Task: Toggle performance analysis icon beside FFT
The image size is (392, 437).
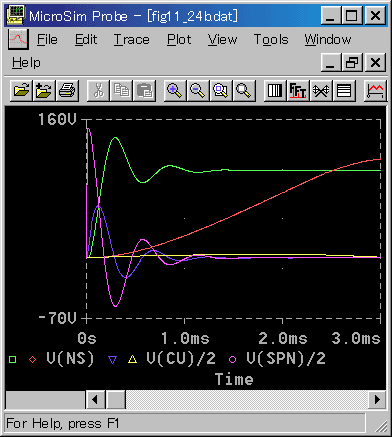Action: point(321,91)
